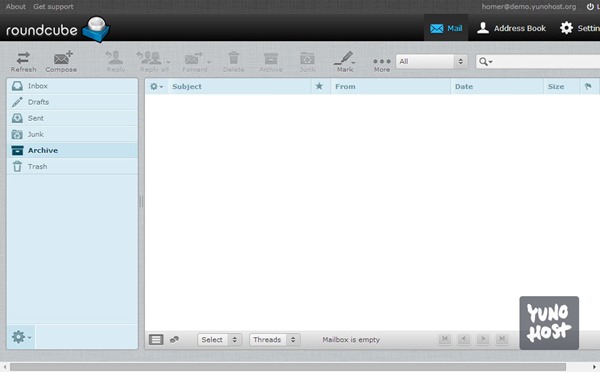Viewport: 600px width, 372px height.
Task: Click the logout power icon
Action: tap(590, 7)
